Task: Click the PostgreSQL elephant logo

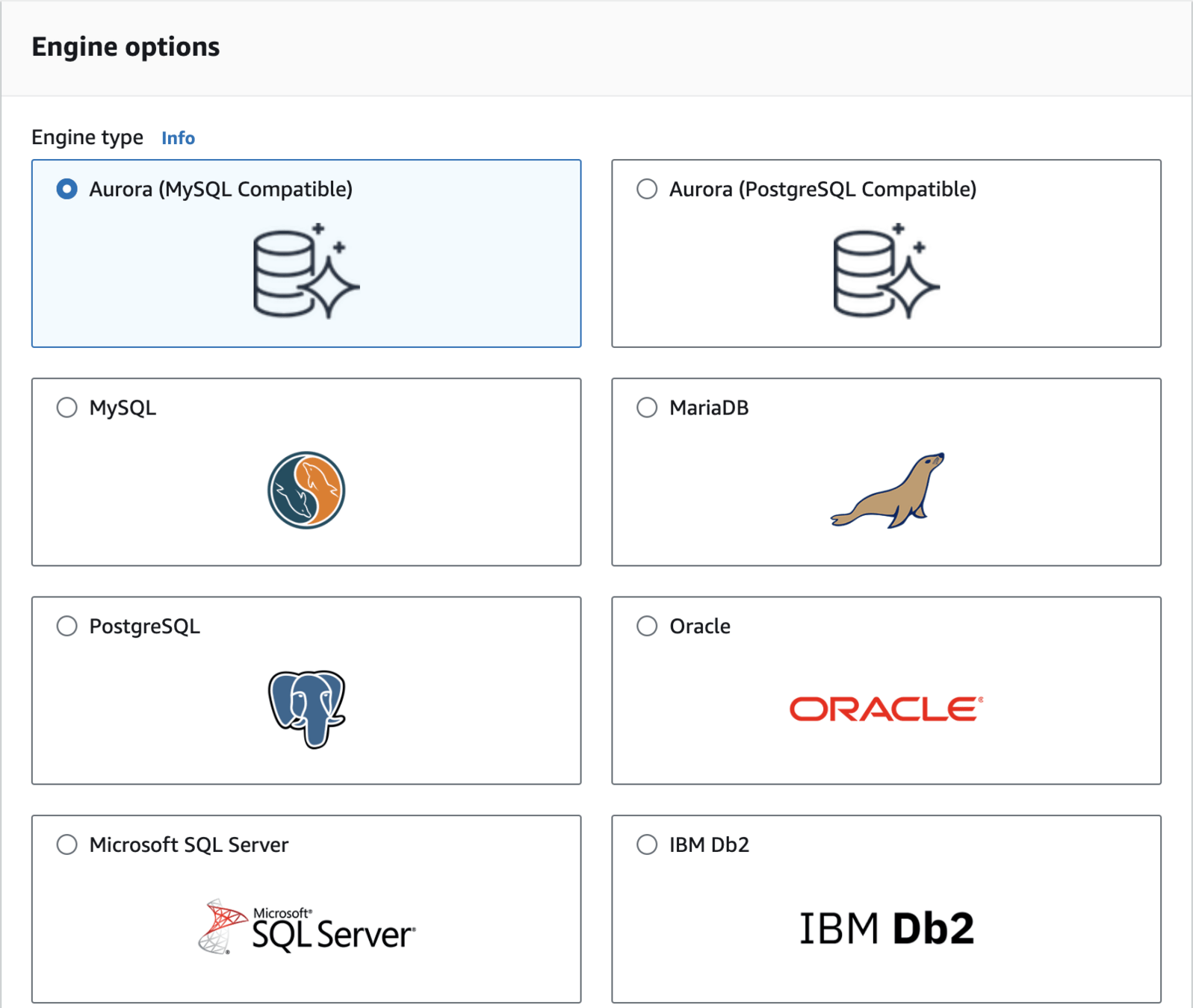Action: 307,709
